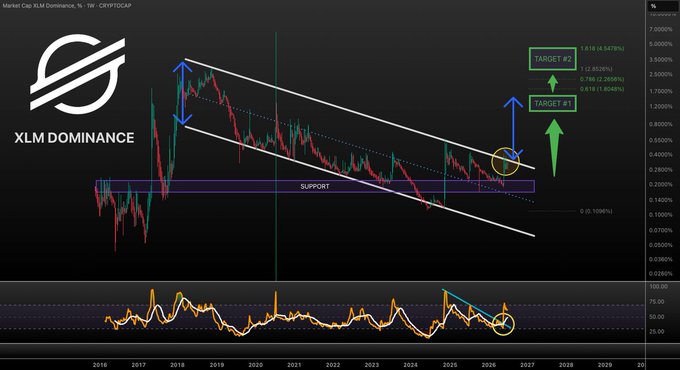
Task: Click 2028 on the time axis
Action: pyautogui.click(x=566, y=365)
